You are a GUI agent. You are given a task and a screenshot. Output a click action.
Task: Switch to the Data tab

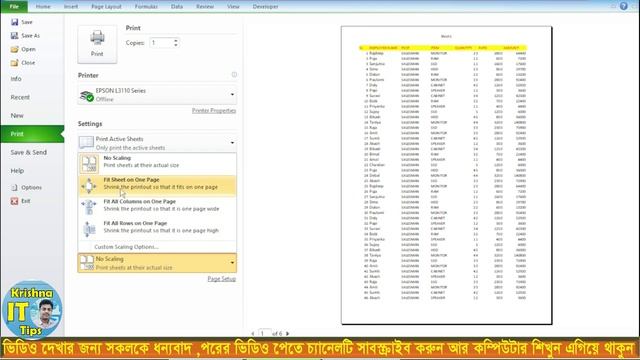tap(177, 7)
